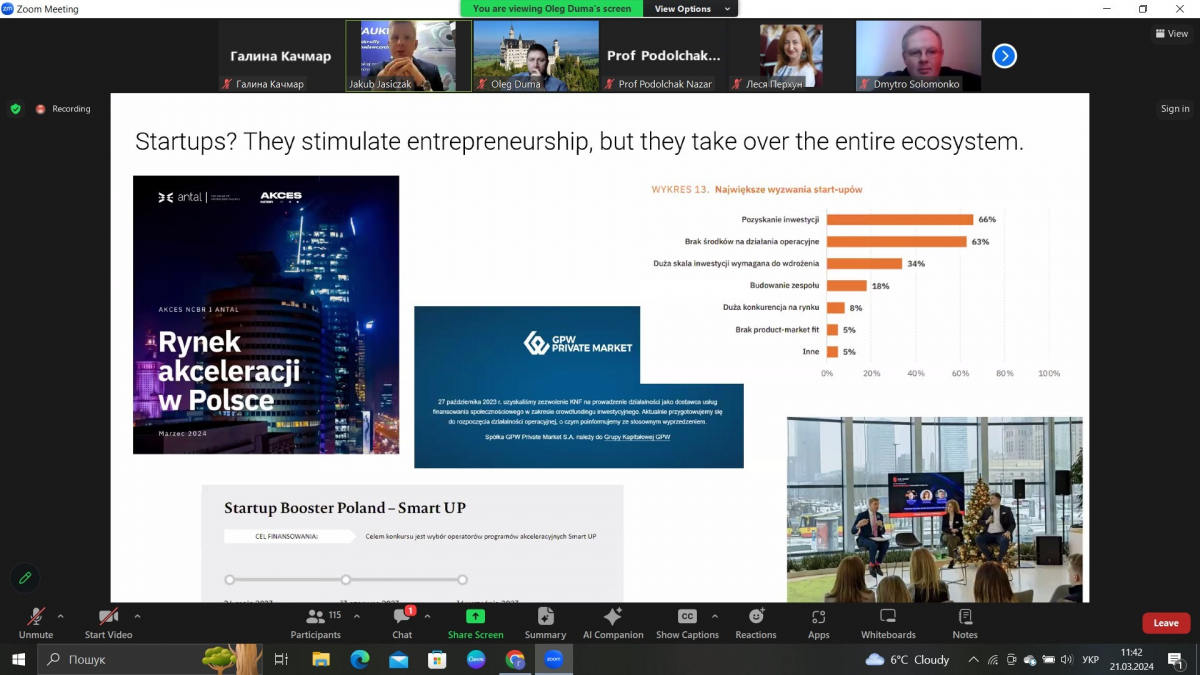Open the Mail app on the taskbar
Image resolution: width=1200 pixels, height=675 pixels.
tap(399, 659)
